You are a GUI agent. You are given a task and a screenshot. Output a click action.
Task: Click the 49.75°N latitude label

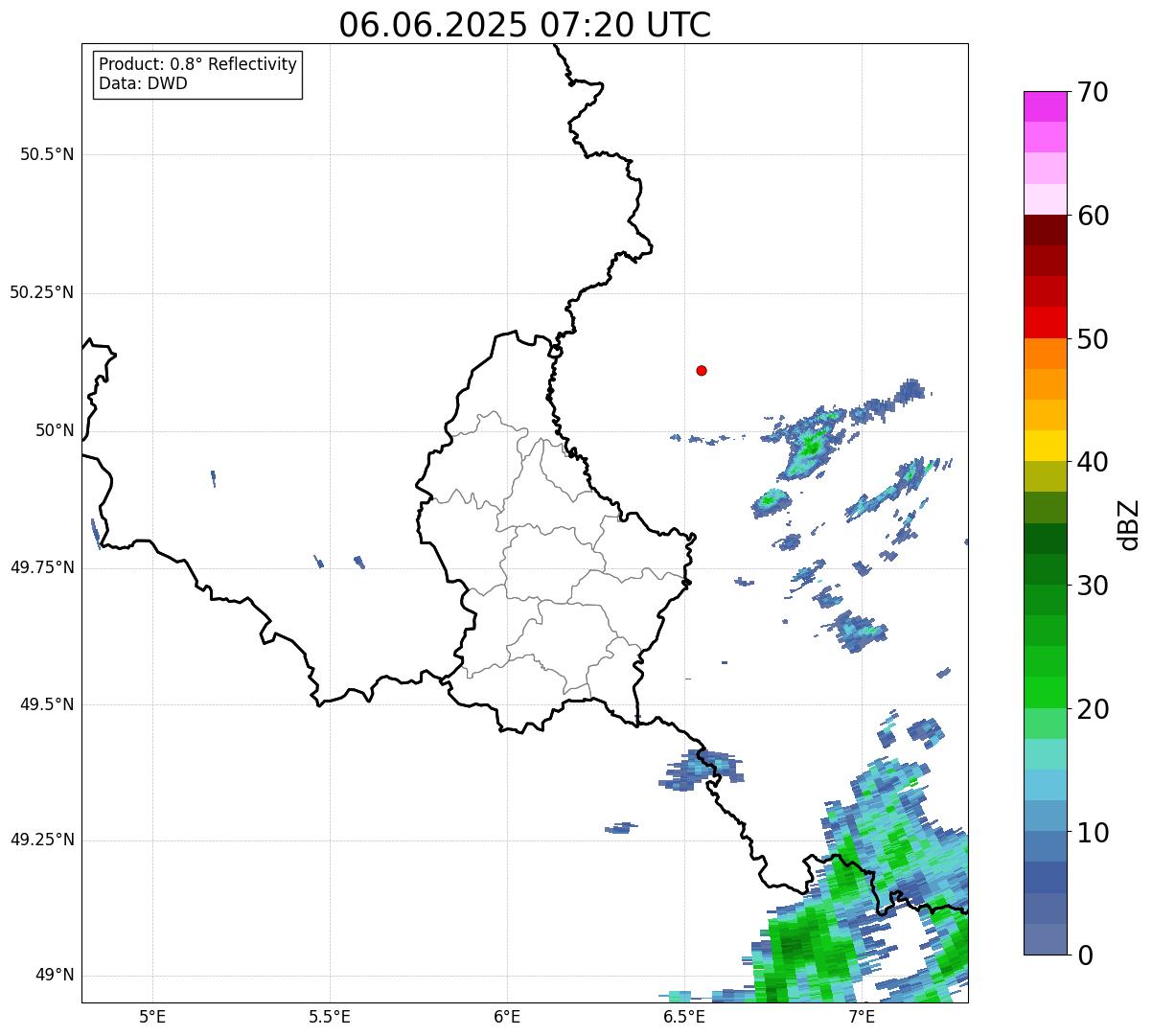pos(41,567)
